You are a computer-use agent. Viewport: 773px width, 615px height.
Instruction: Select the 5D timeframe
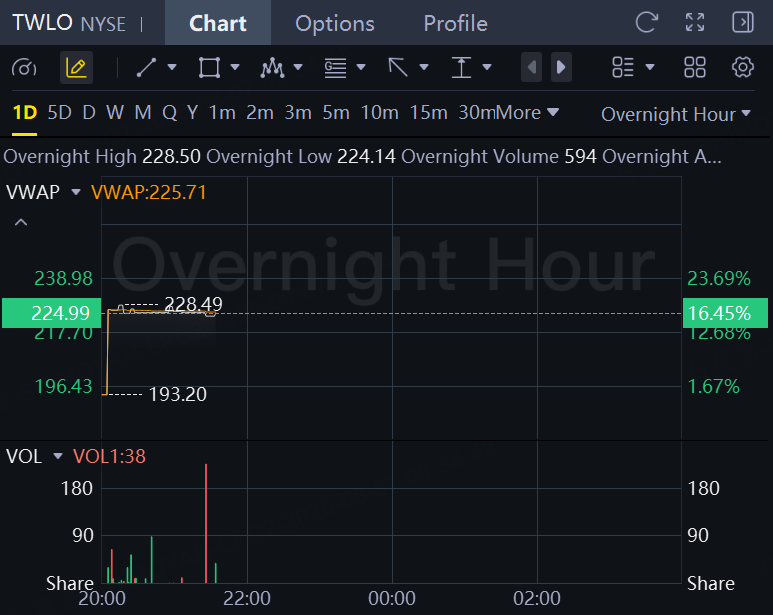60,113
